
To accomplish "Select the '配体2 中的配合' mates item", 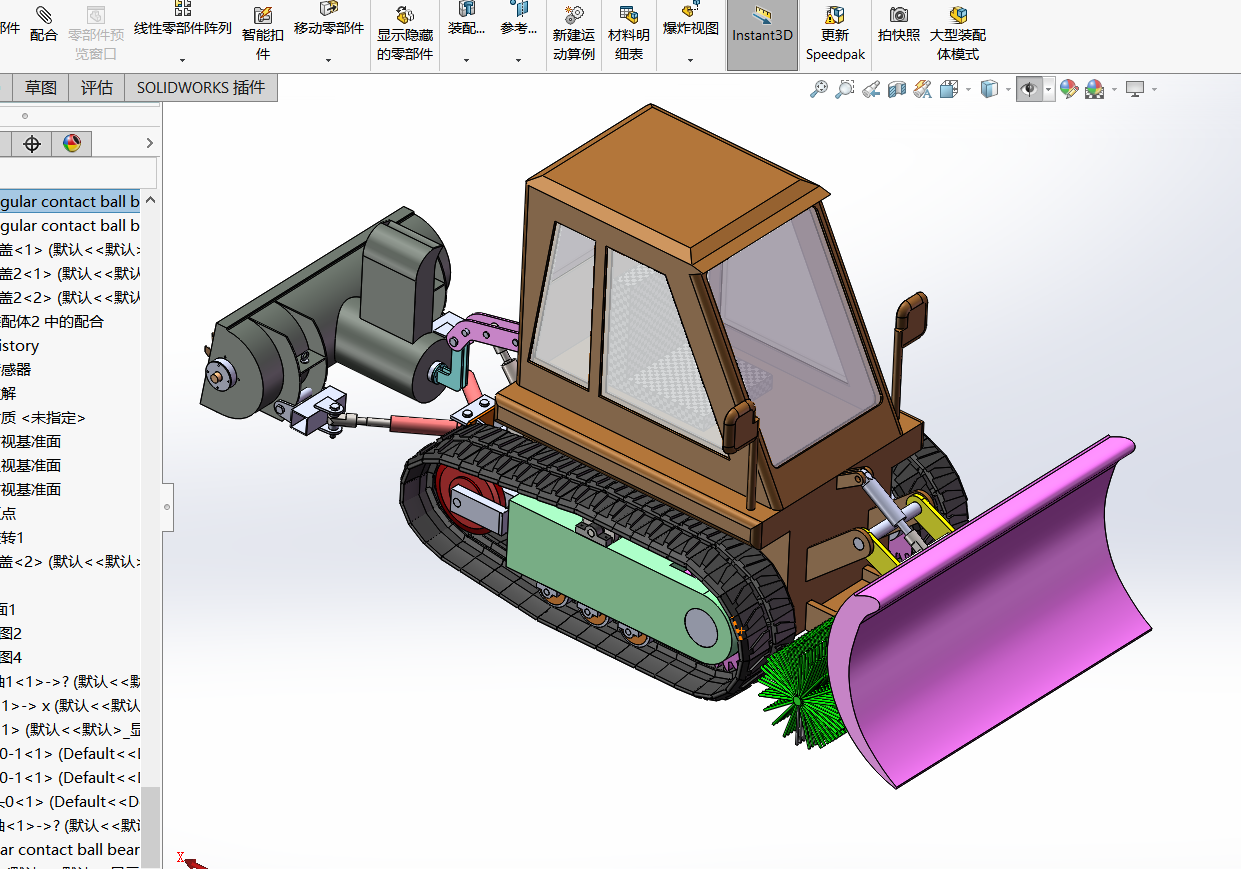I will (x=52, y=322).
